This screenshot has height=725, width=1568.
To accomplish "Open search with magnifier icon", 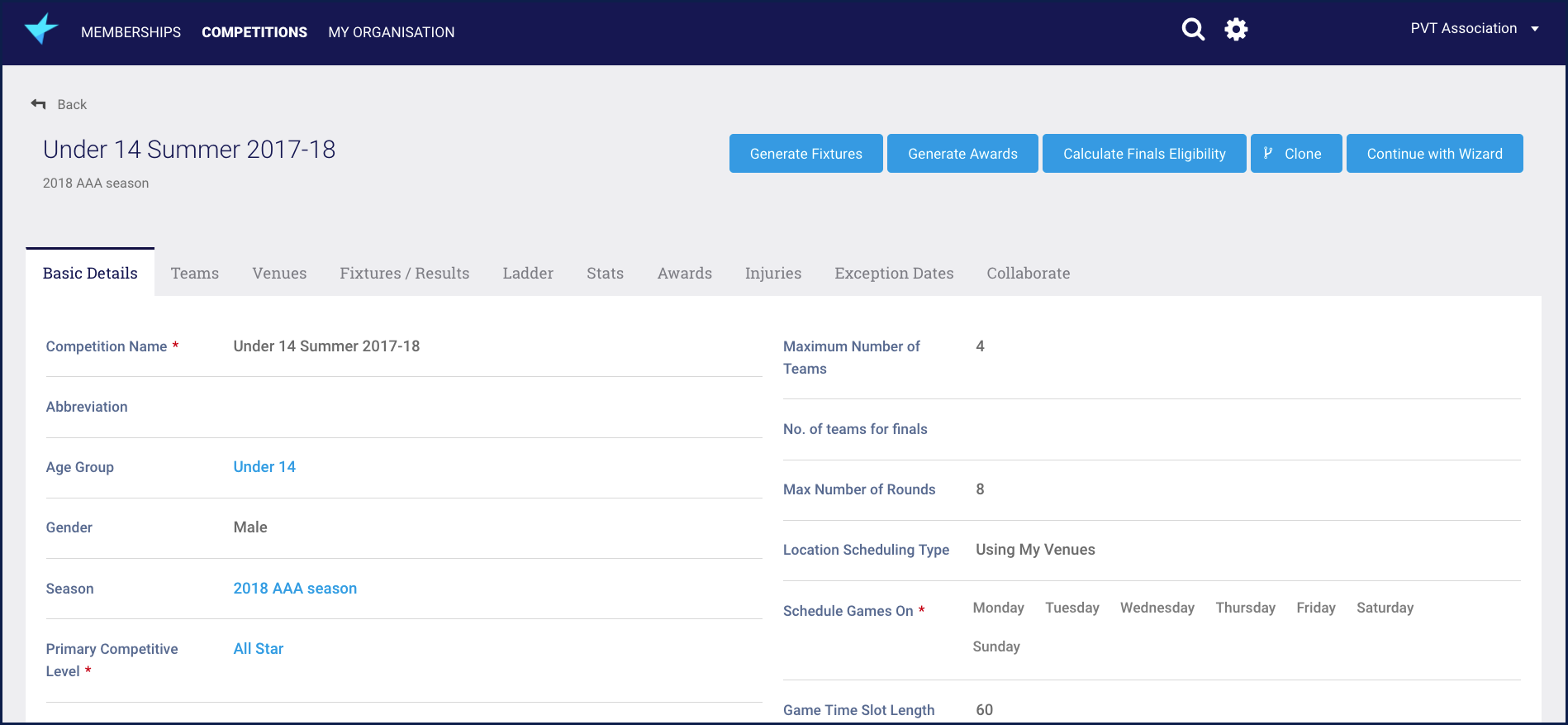I will 1192,30.
